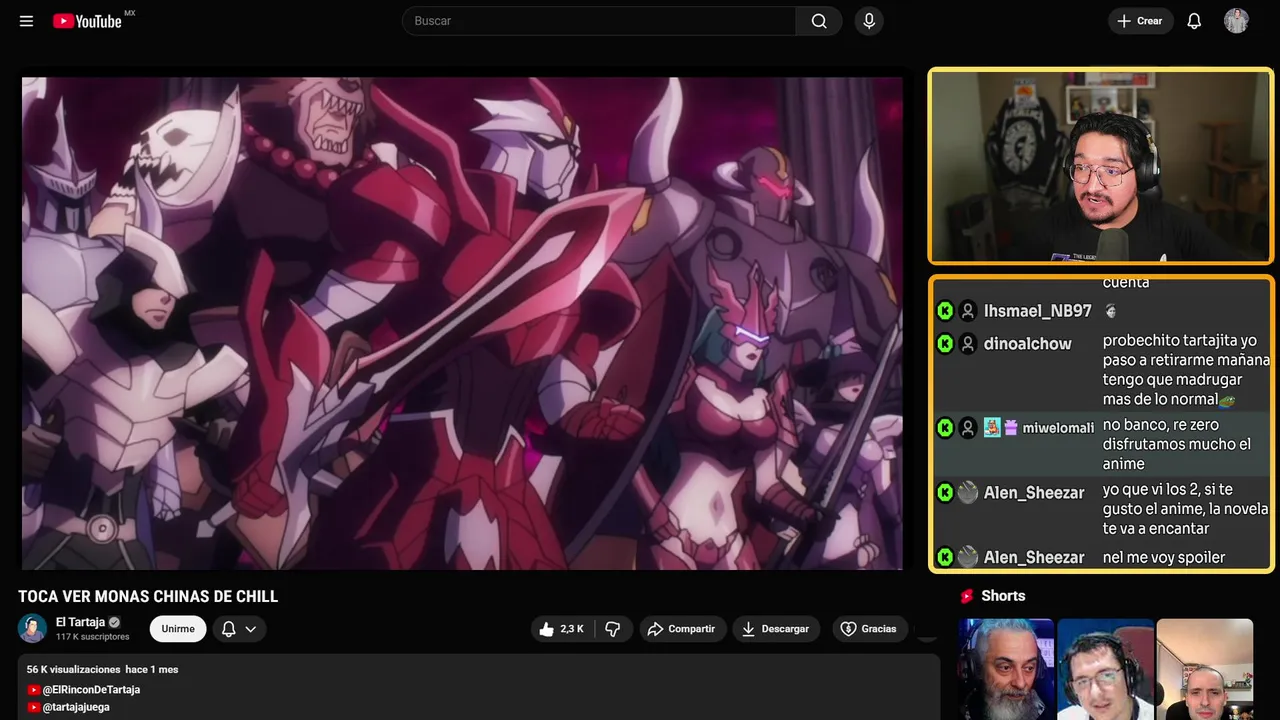
Task: Open the @tartajajuega channel link
Action: click(x=76, y=707)
